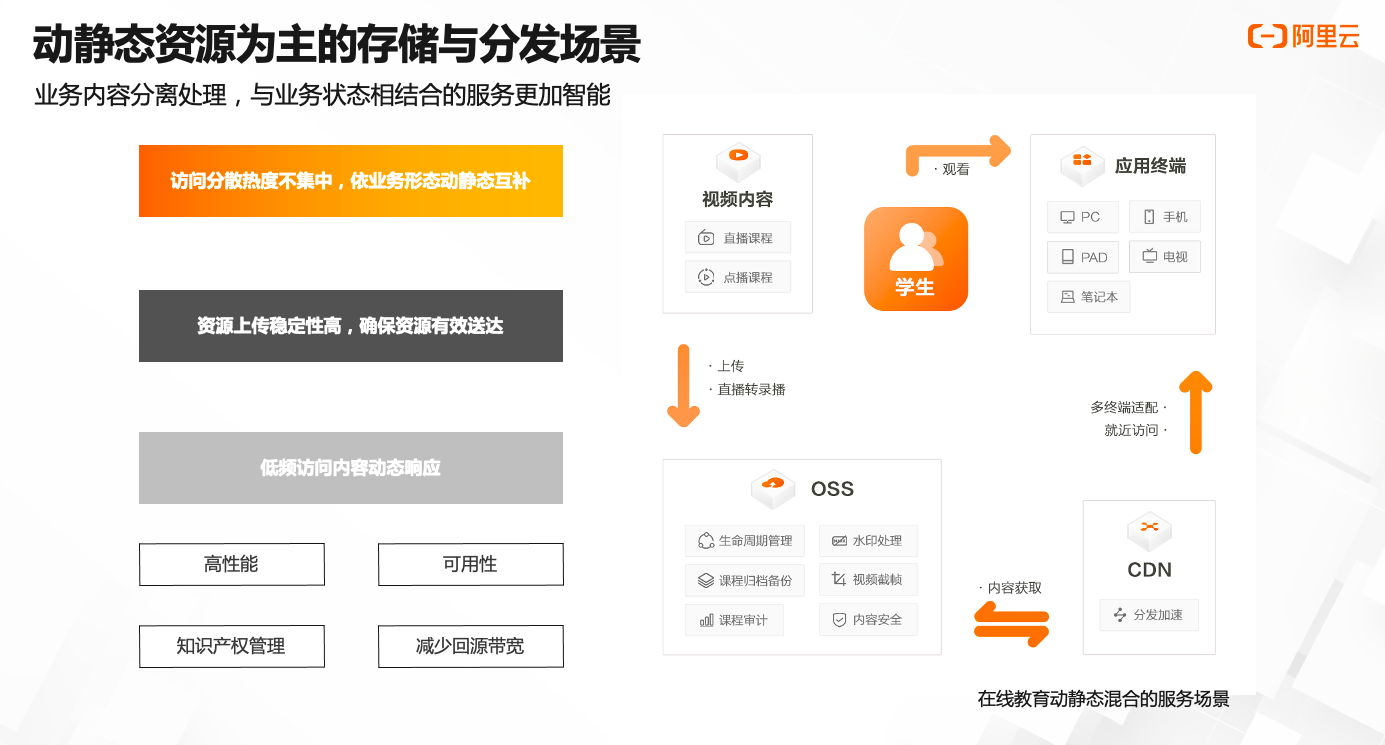The image size is (1385, 745).
Task: Click the 直播课程 label
Action: tap(748, 238)
